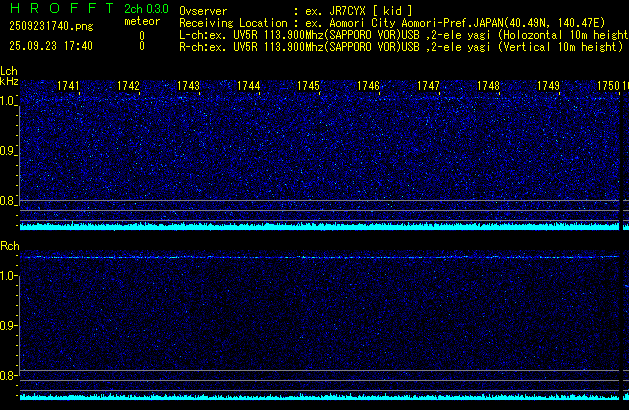Select the meteor count heading
Viewport: 629px width, 410px height.
(141, 21)
